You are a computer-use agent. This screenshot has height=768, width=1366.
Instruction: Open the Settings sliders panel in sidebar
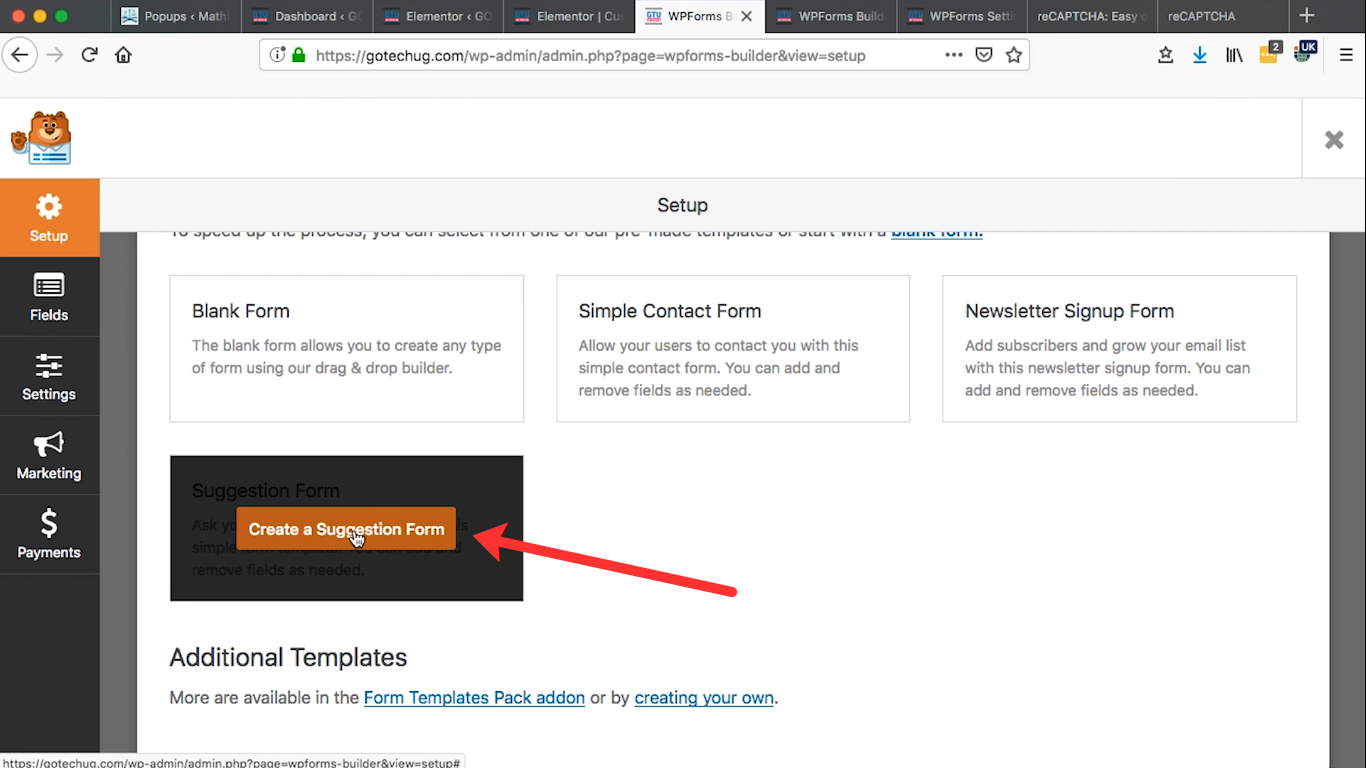tap(49, 376)
